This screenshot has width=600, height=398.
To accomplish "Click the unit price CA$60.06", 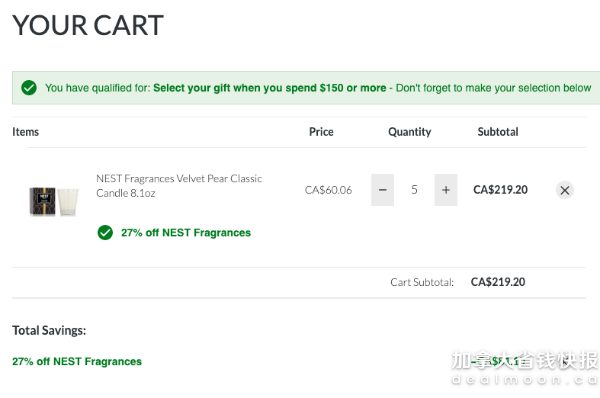I will pos(328,190).
